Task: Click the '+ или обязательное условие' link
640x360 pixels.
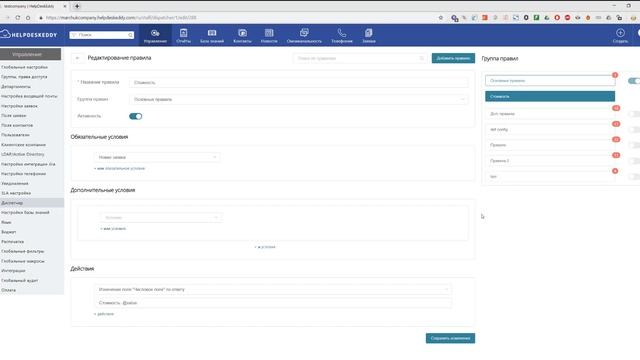Action: point(120,169)
